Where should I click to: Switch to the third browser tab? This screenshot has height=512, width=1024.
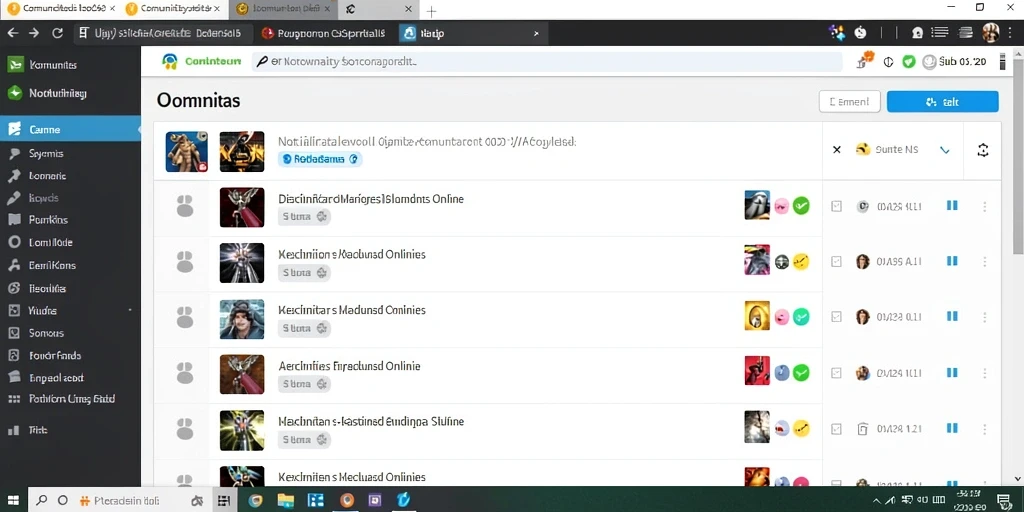coord(283,9)
